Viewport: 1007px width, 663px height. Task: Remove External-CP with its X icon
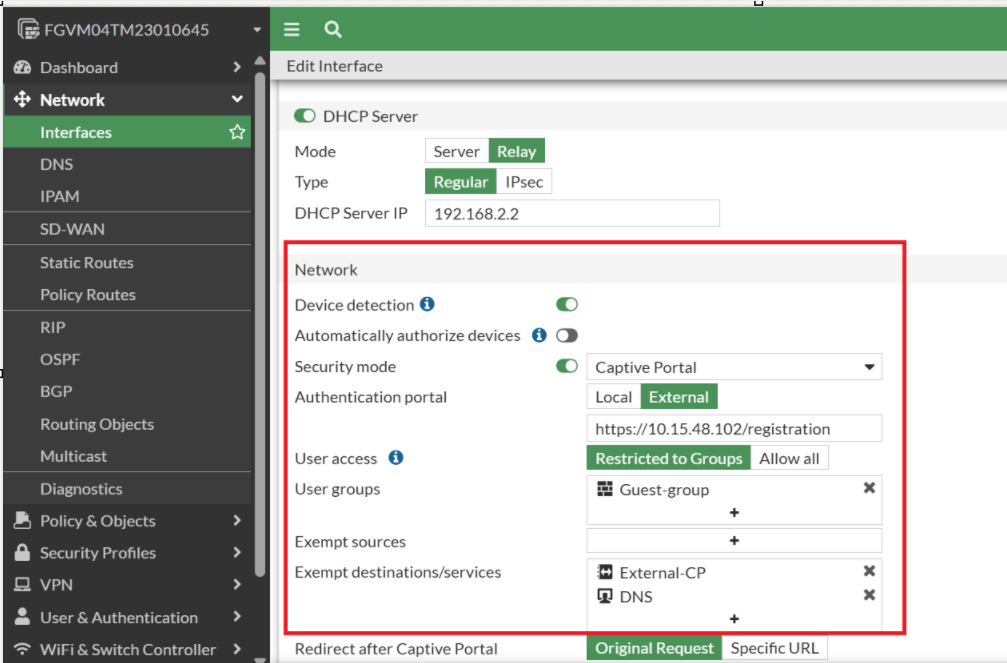click(869, 570)
